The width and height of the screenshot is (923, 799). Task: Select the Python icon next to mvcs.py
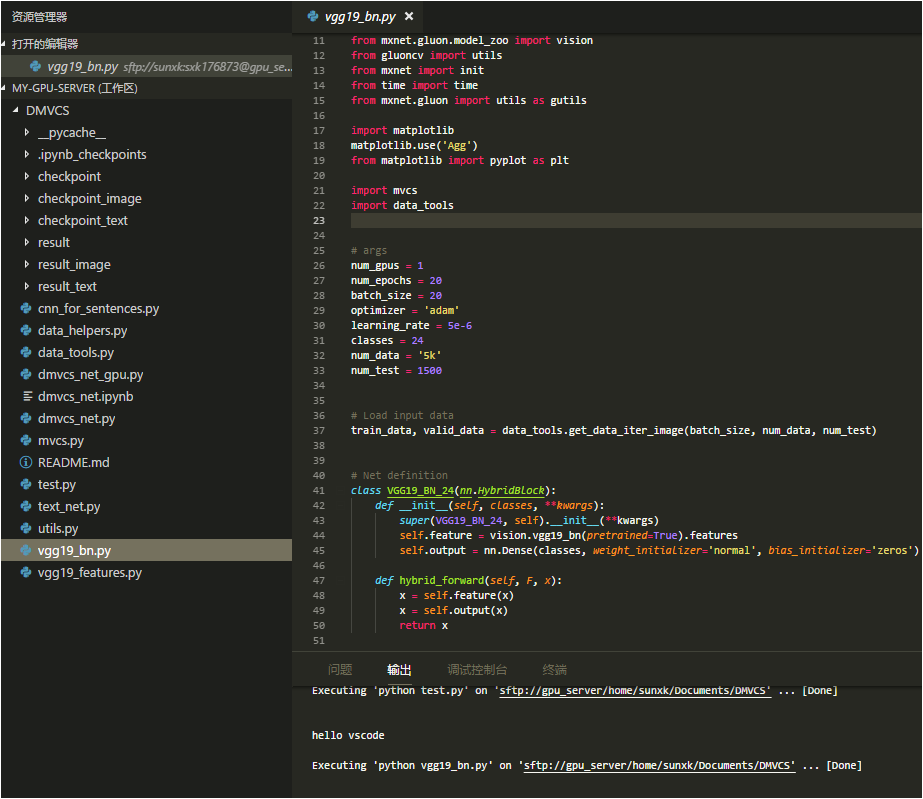point(27,440)
